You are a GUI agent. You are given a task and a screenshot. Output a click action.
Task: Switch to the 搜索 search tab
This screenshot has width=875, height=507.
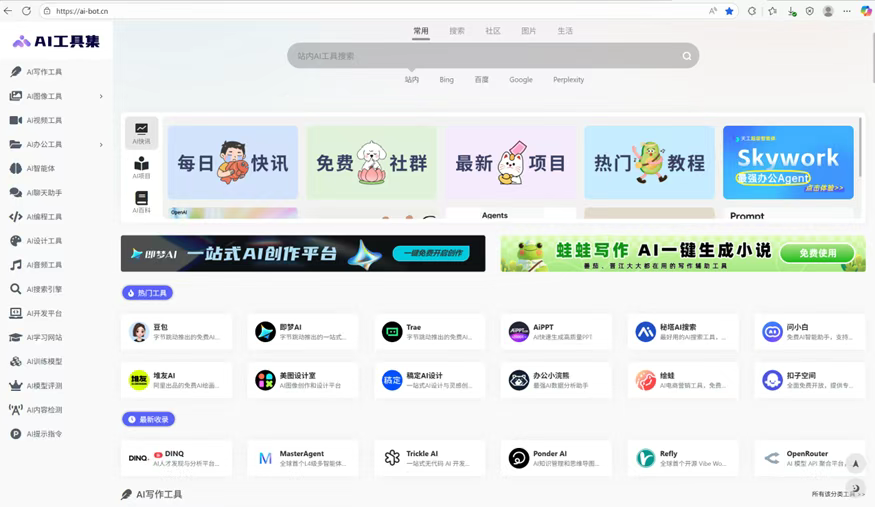tap(457, 31)
